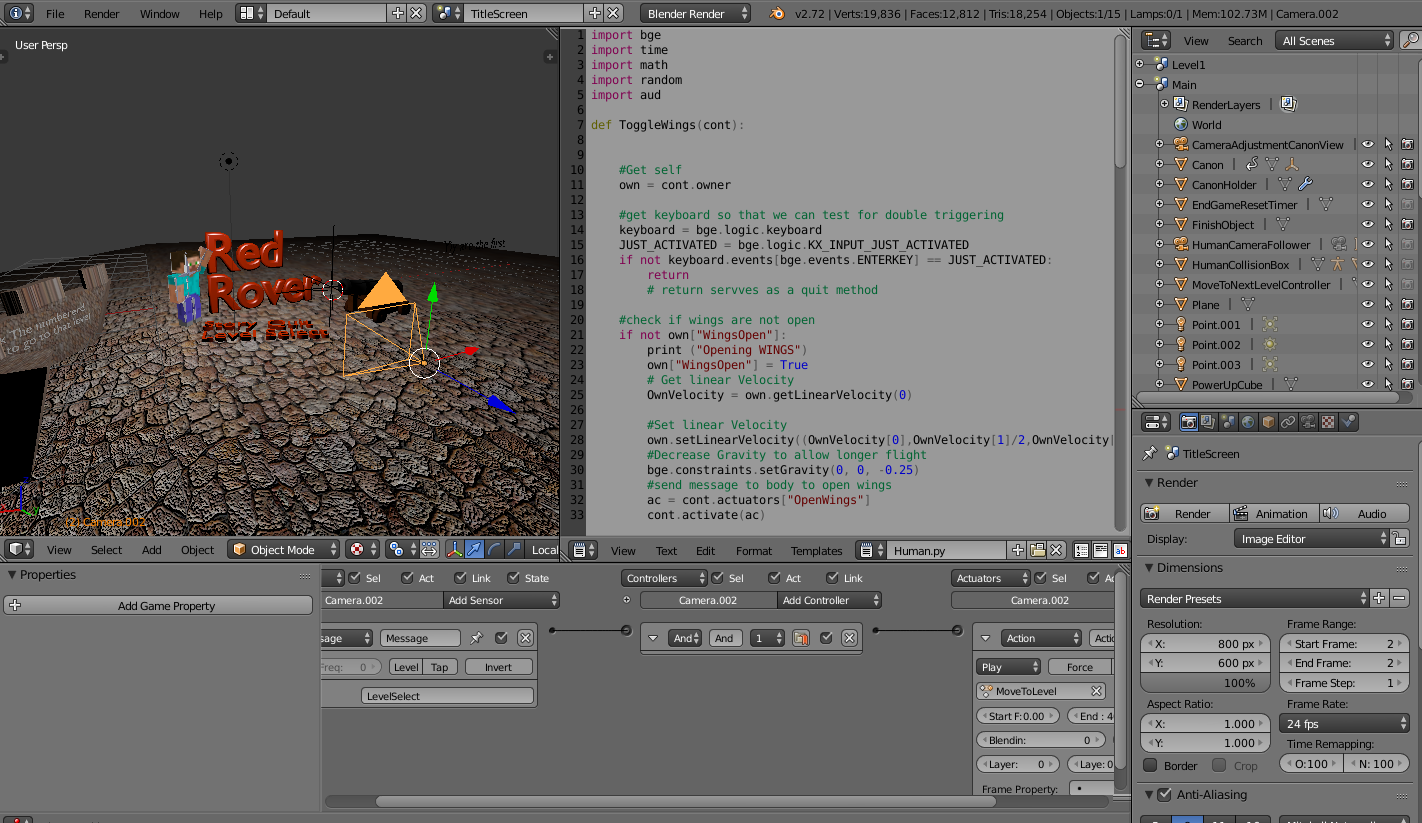Click the Render Layers properties tab icon
1422x823 pixels.
[x=1208, y=422]
